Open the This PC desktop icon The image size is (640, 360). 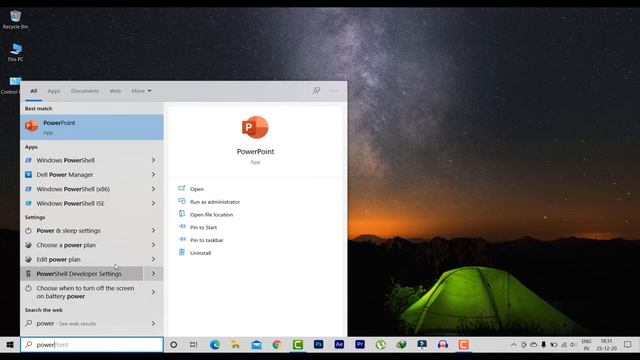(x=16, y=52)
